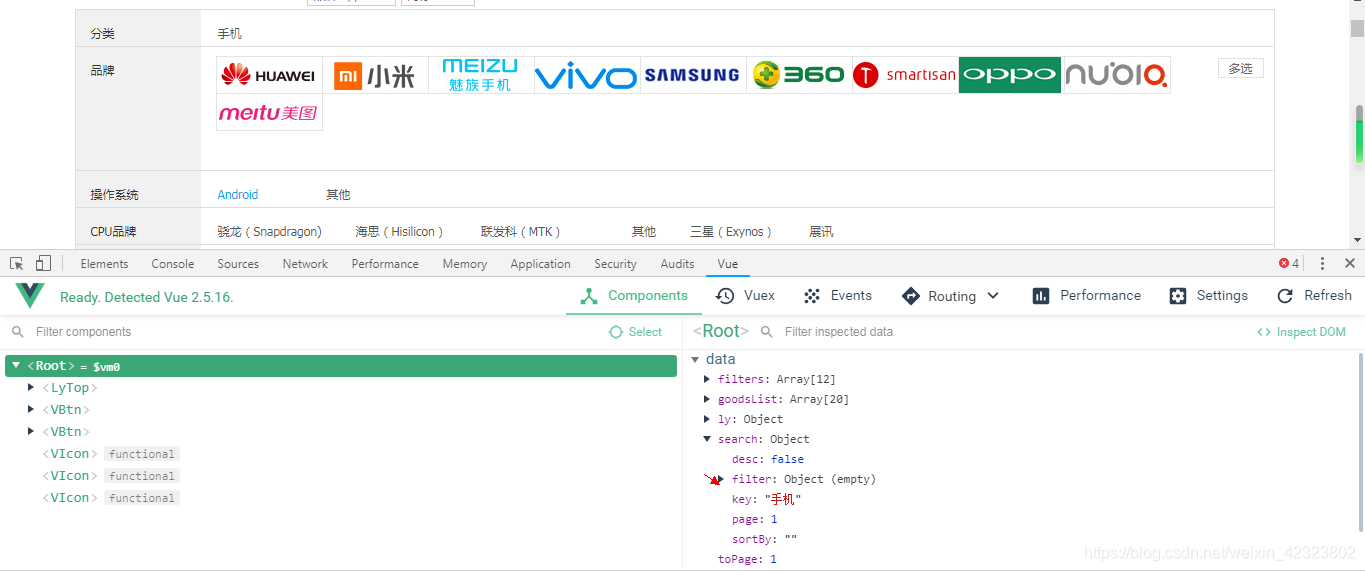The image size is (1365, 571).
Task: Open Vue devtools Settings
Action: point(1208,296)
